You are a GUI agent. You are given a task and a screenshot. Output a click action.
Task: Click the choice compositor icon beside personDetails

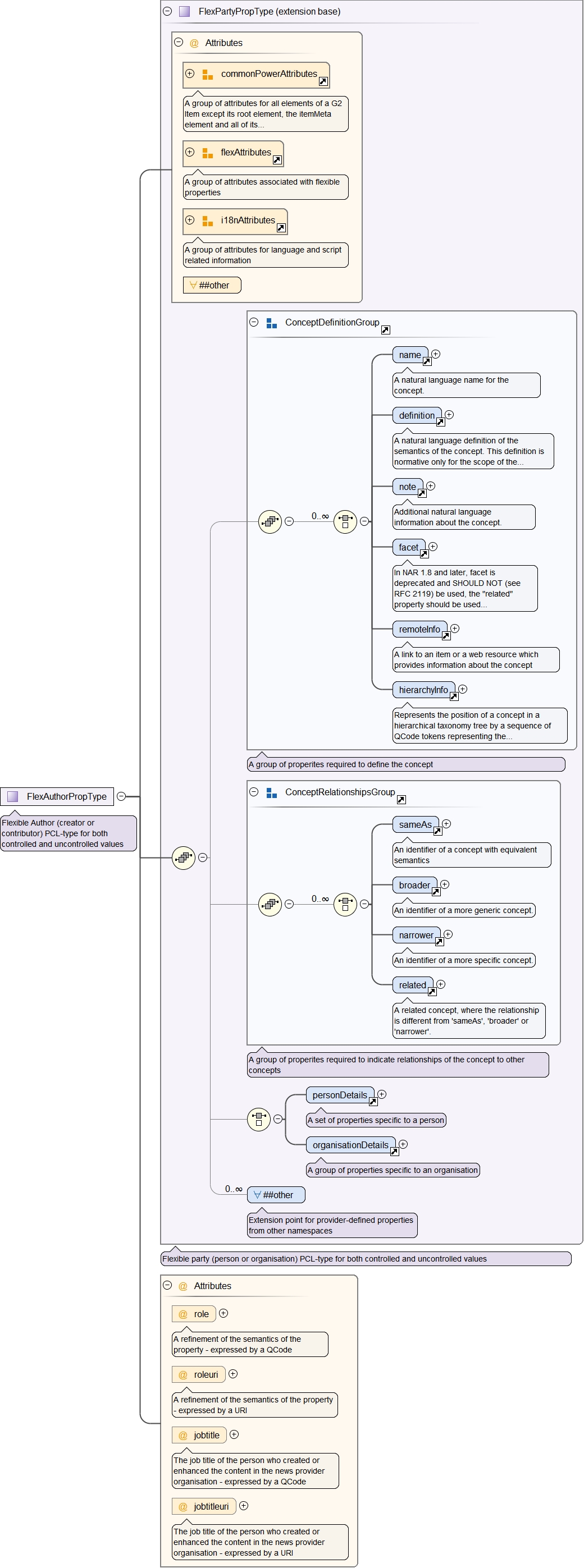click(x=259, y=1119)
